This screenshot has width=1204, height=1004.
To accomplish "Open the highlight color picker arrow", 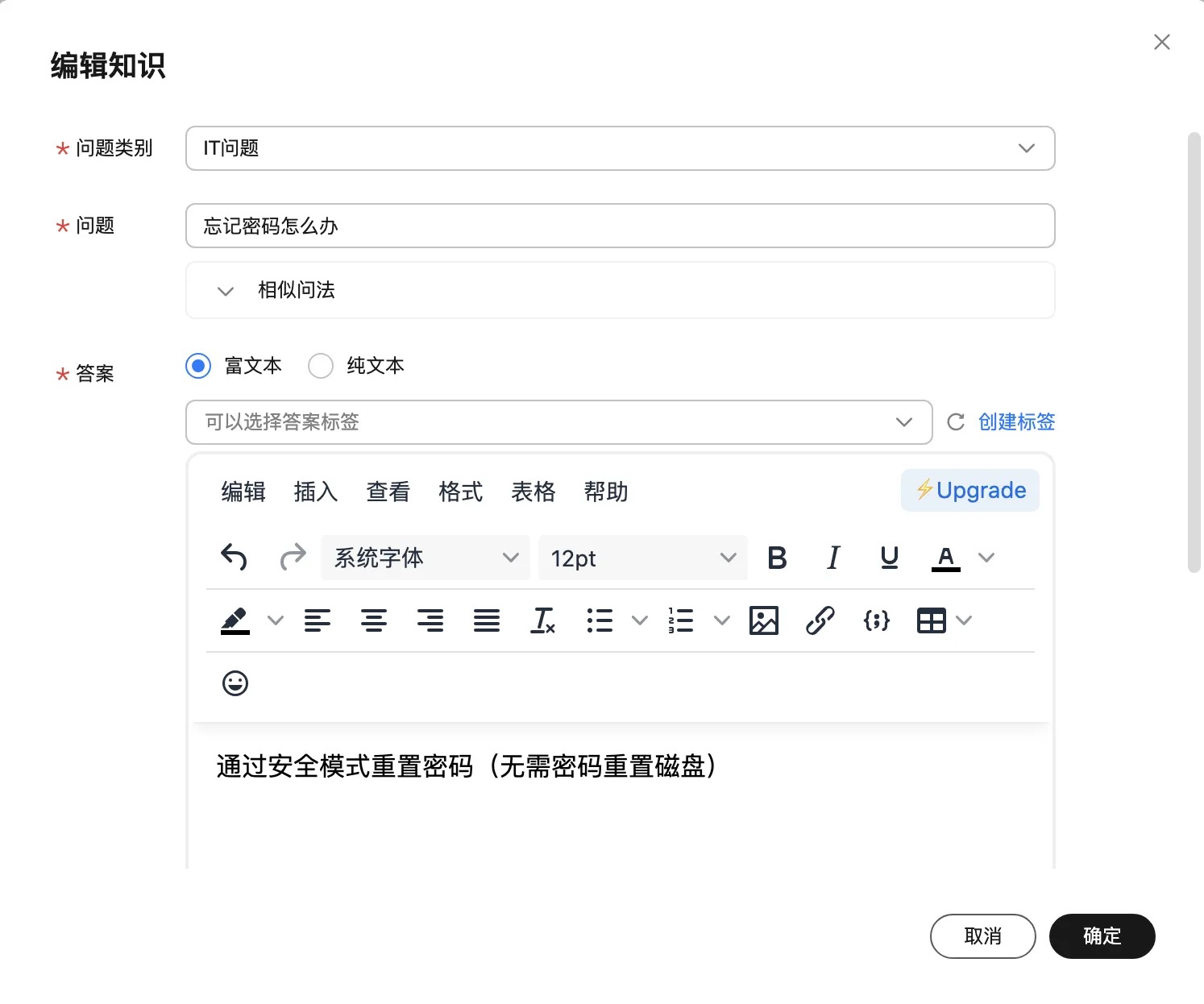I will [276, 620].
